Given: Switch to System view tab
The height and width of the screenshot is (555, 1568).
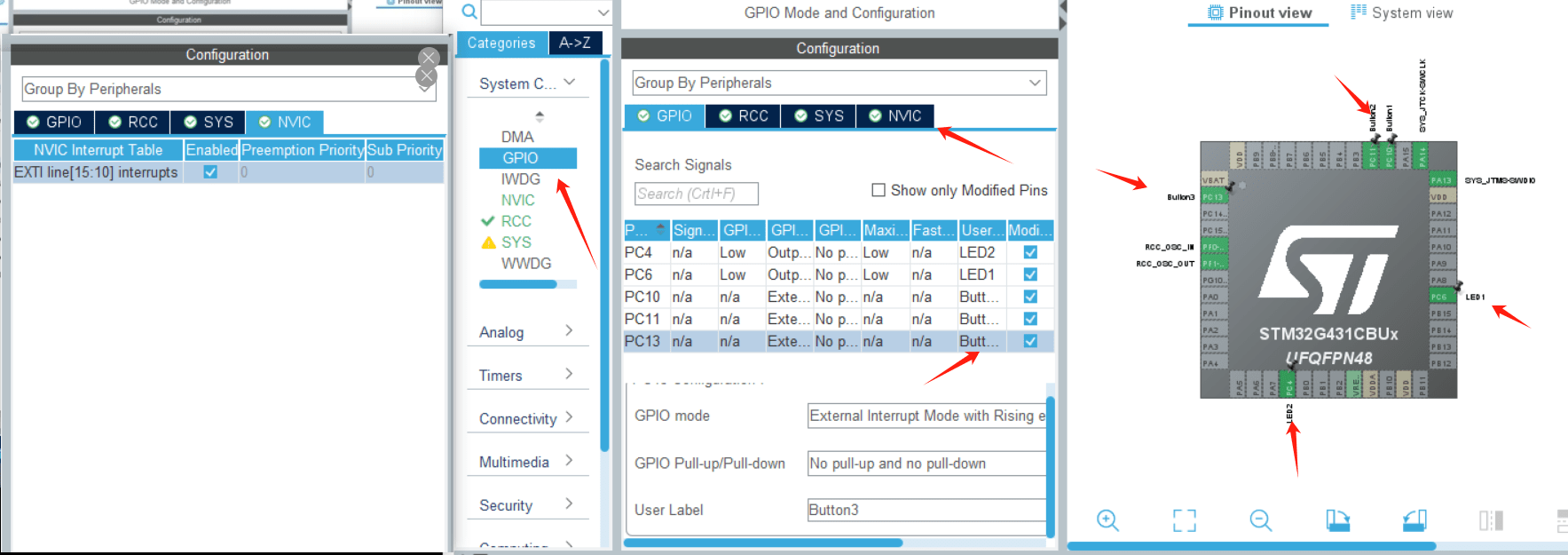Looking at the screenshot, I should [x=1402, y=12].
